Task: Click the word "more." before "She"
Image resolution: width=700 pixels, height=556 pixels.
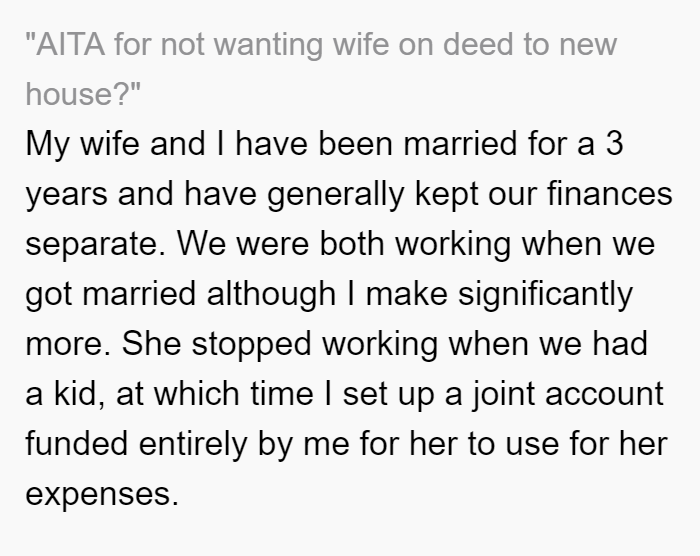Action: [68, 344]
